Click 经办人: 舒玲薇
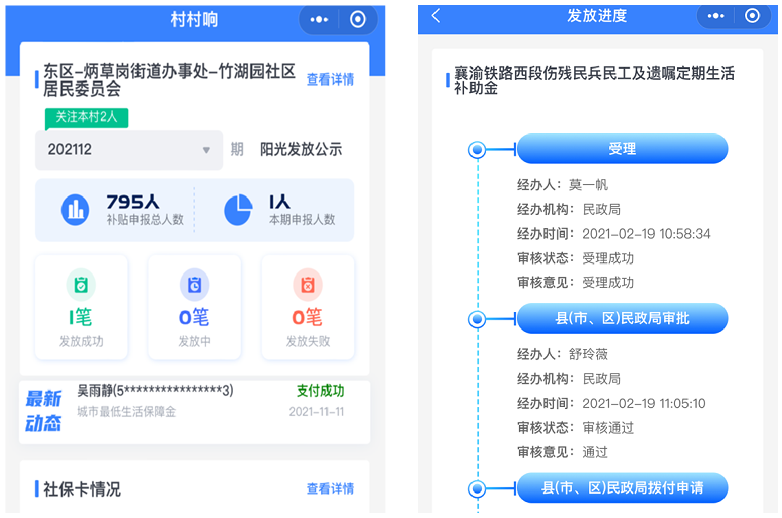Viewport: 782px width, 518px height. (x=562, y=354)
